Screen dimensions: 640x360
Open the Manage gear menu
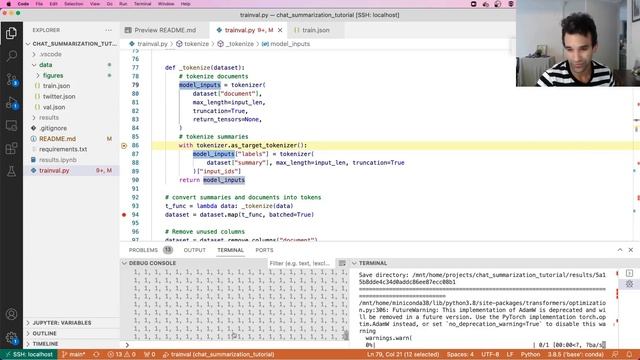[x=11, y=338]
